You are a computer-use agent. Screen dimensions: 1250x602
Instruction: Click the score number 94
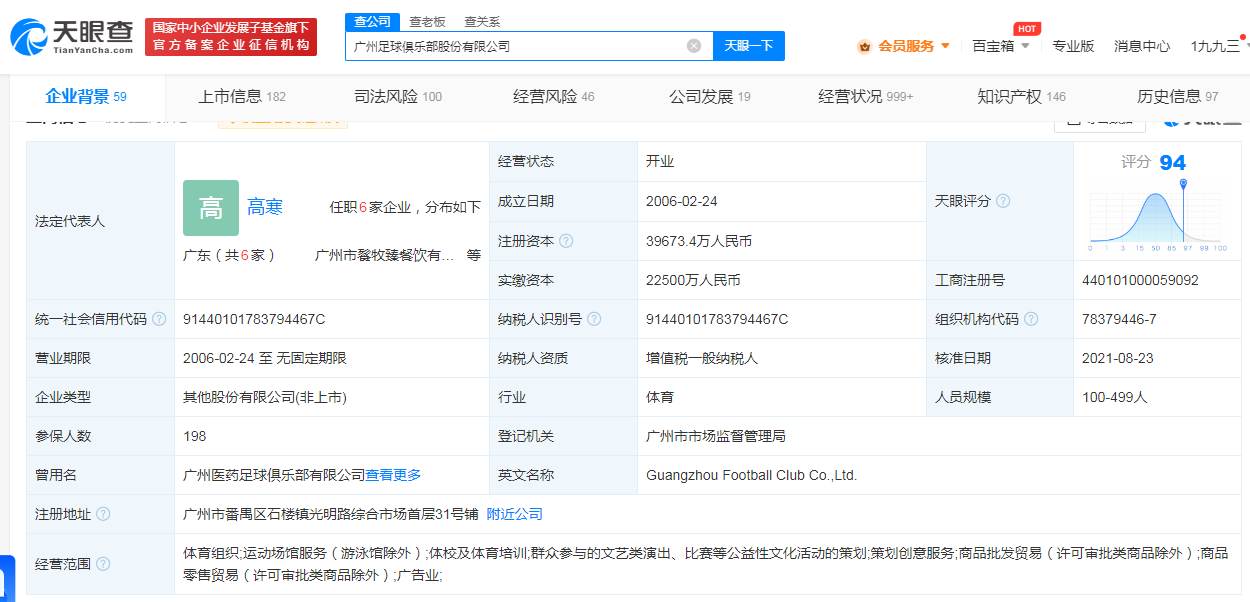click(1173, 163)
